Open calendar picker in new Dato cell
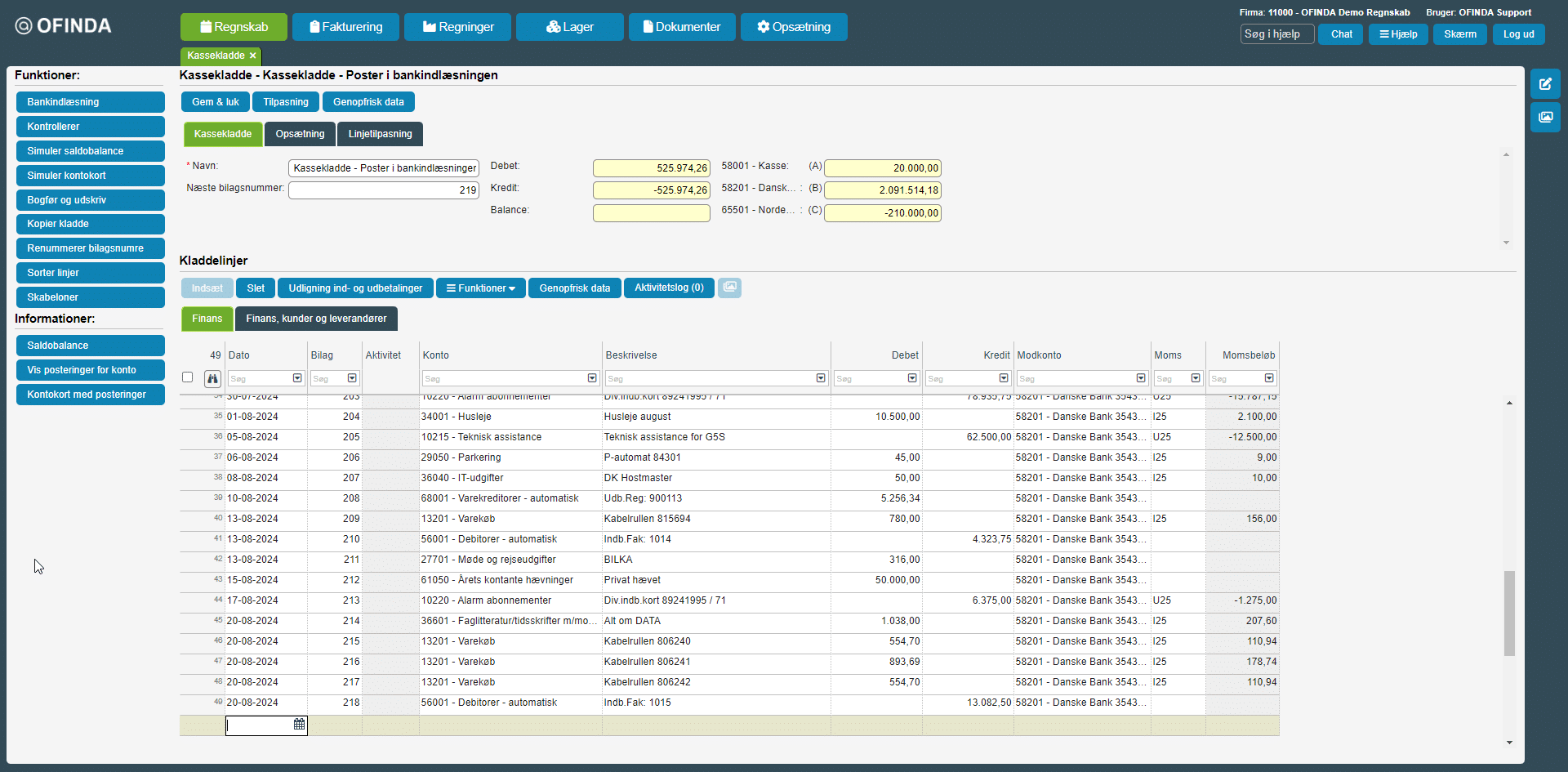This screenshot has width=1568, height=772. click(299, 725)
